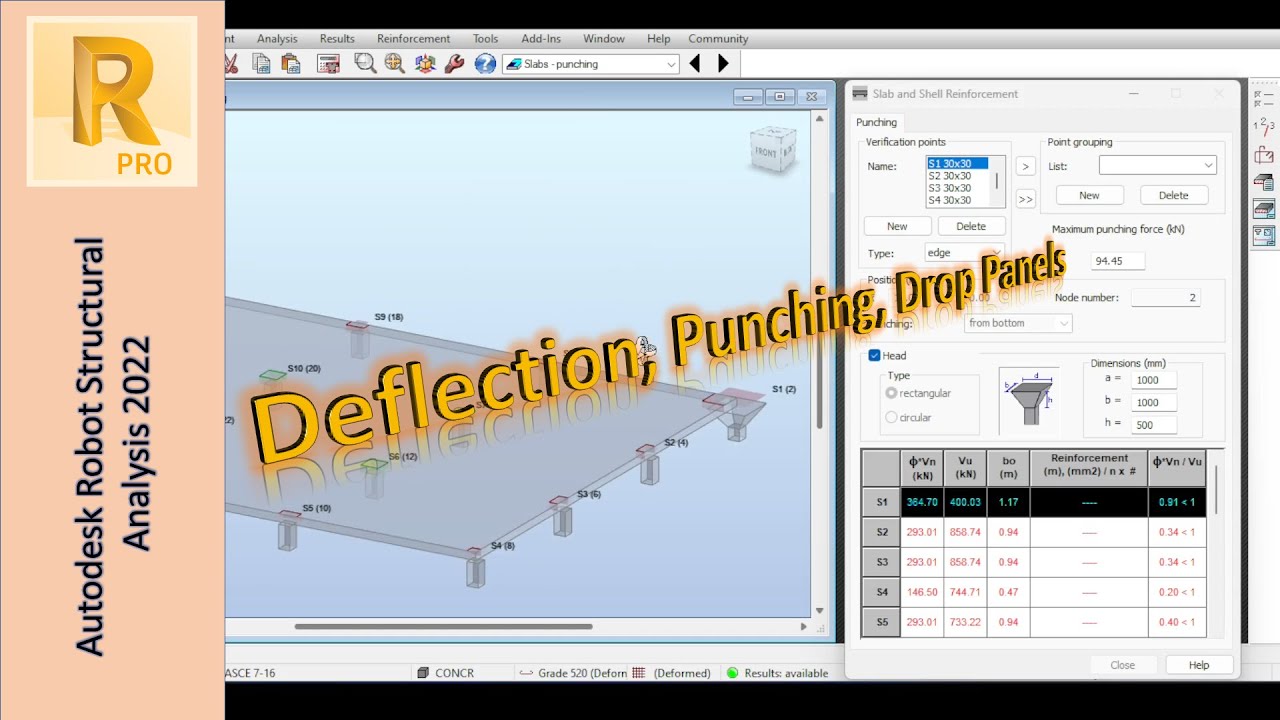Click the dimension h input field
Viewport: 1280px width, 720px height.
1154,425
